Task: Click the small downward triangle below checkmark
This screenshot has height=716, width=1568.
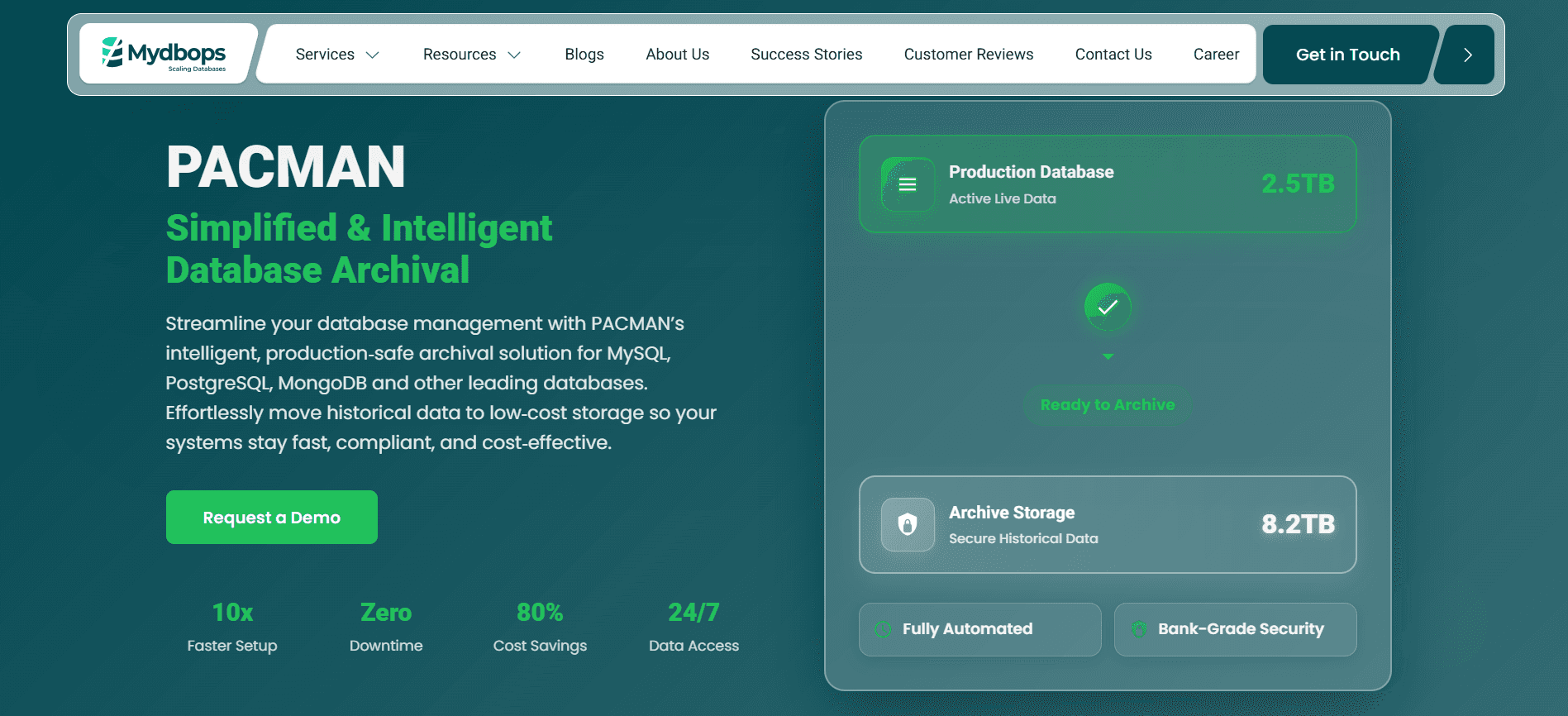Action: pyautogui.click(x=1108, y=356)
